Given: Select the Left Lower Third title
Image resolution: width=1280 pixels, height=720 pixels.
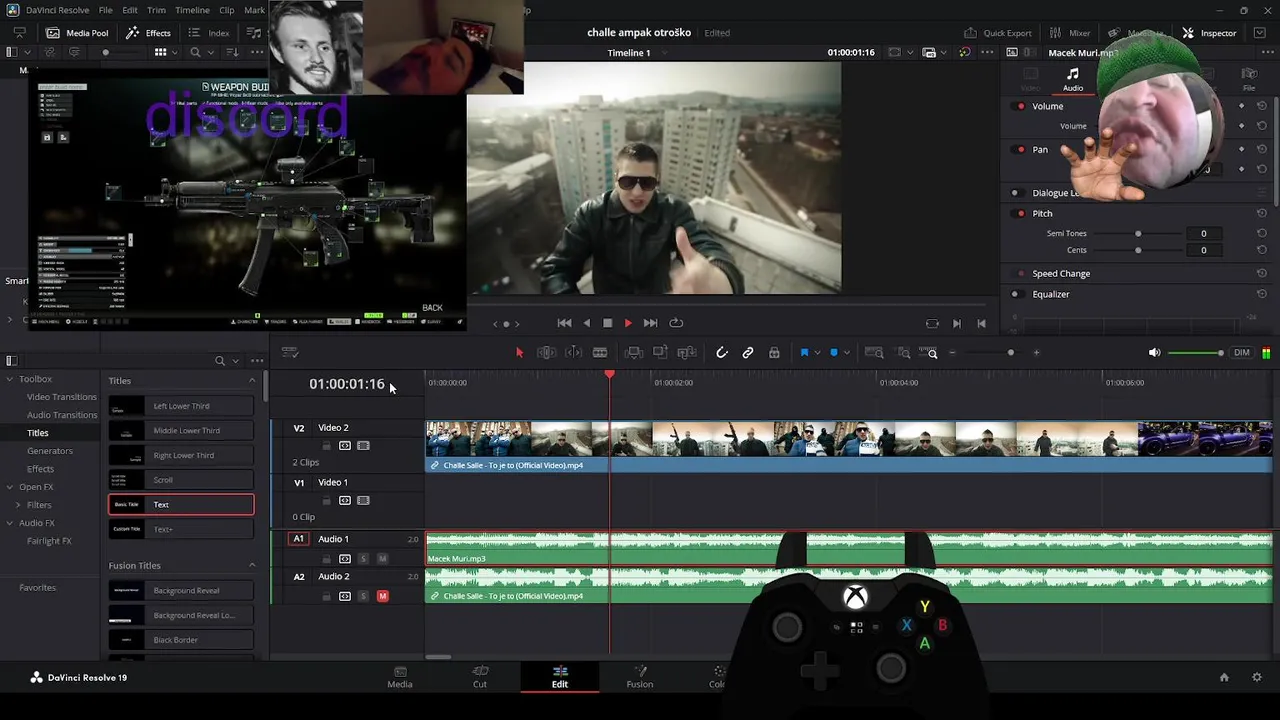Looking at the screenshot, I should [181, 406].
